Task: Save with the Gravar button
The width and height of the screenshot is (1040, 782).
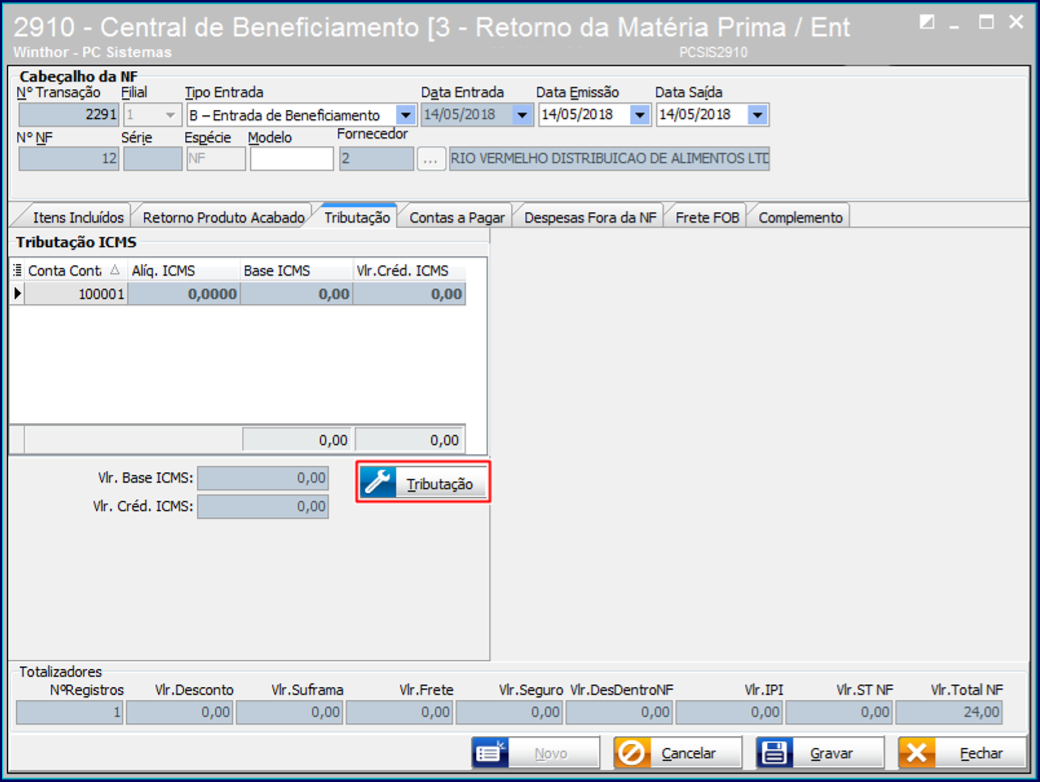Action: point(820,753)
